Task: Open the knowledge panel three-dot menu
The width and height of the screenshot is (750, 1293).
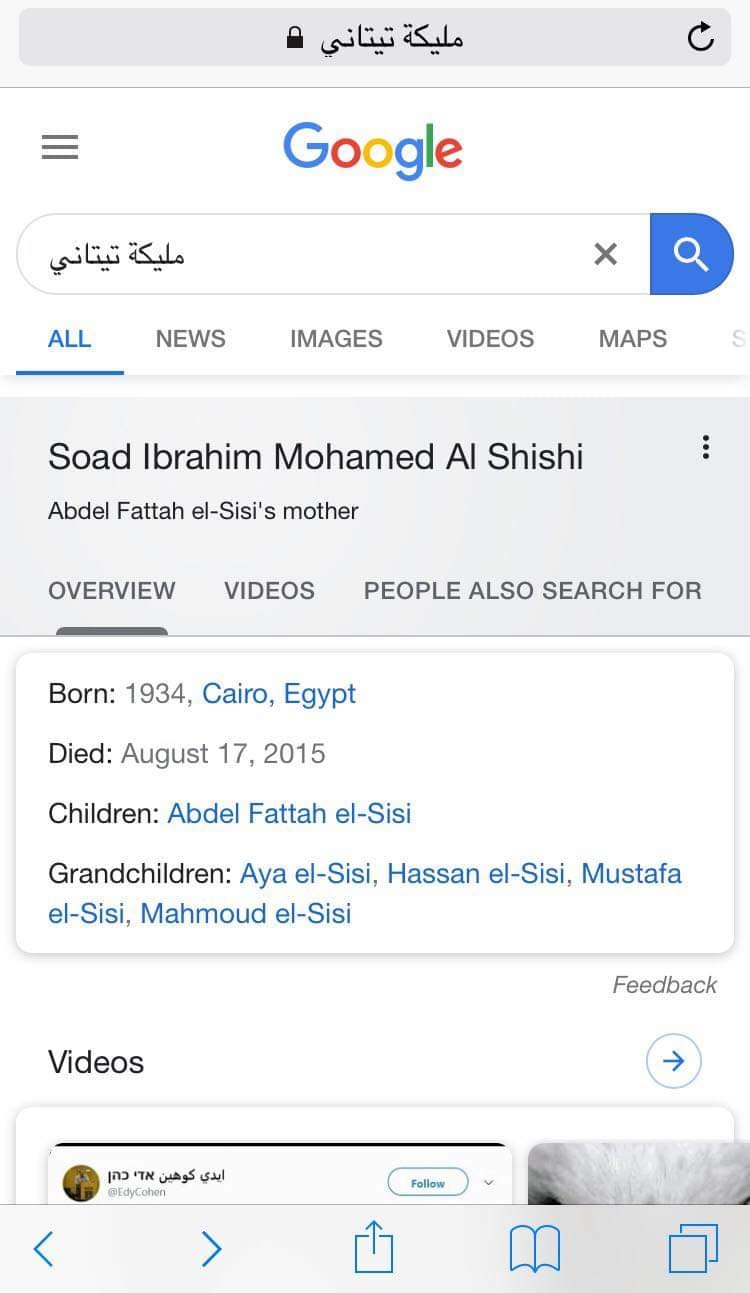Action: click(706, 447)
